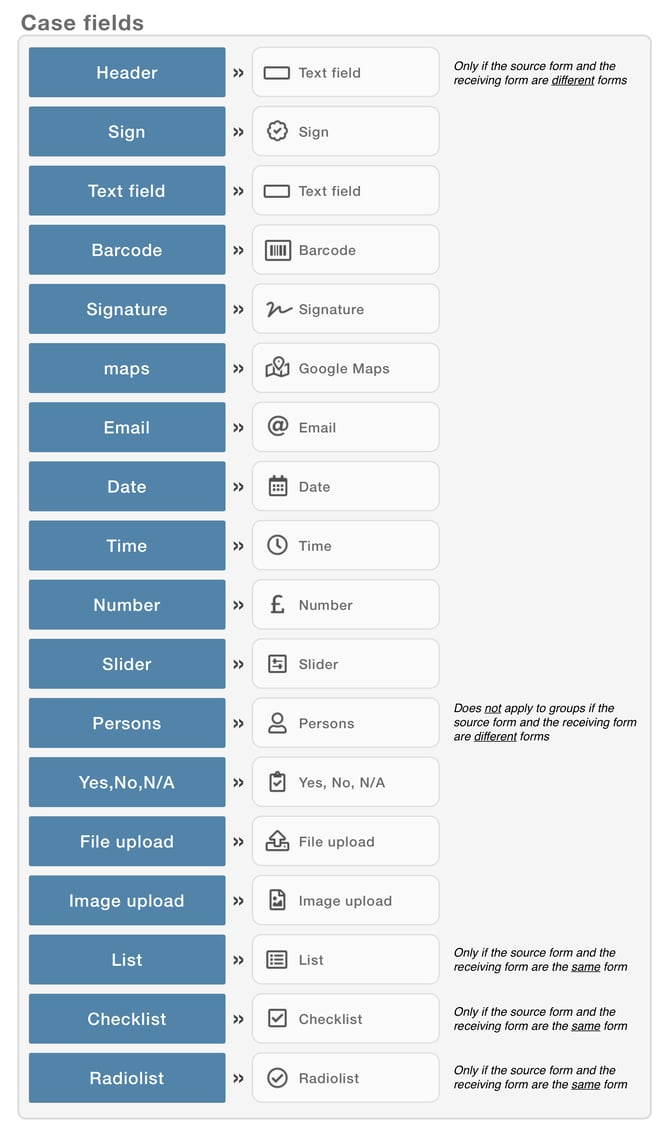Click the double arrow next to Time
The image size is (670, 1137).
tap(239, 546)
